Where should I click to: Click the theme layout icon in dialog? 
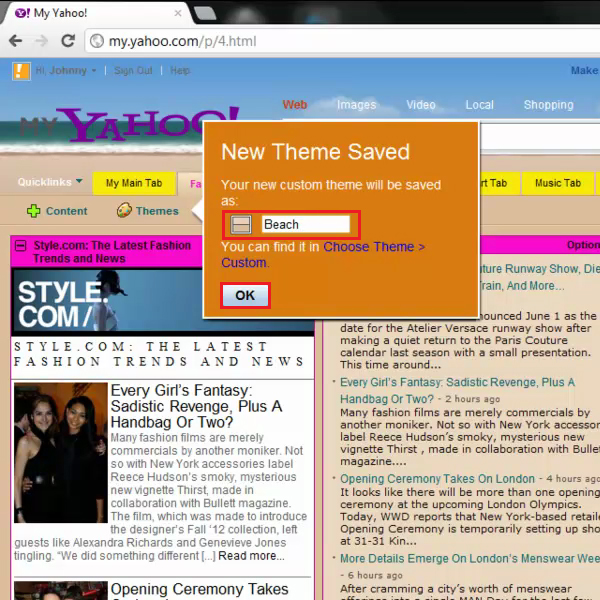click(x=241, y=224)
